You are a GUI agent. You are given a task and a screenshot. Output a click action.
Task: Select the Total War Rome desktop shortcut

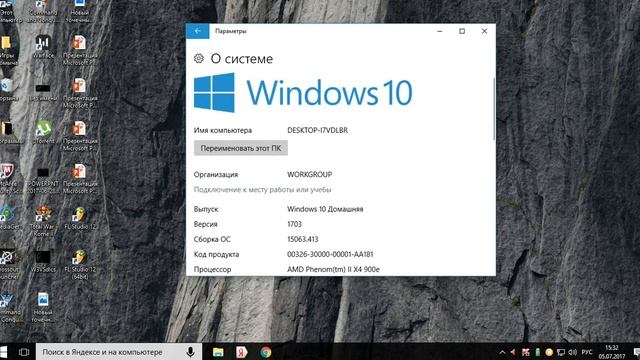(43, 221)
